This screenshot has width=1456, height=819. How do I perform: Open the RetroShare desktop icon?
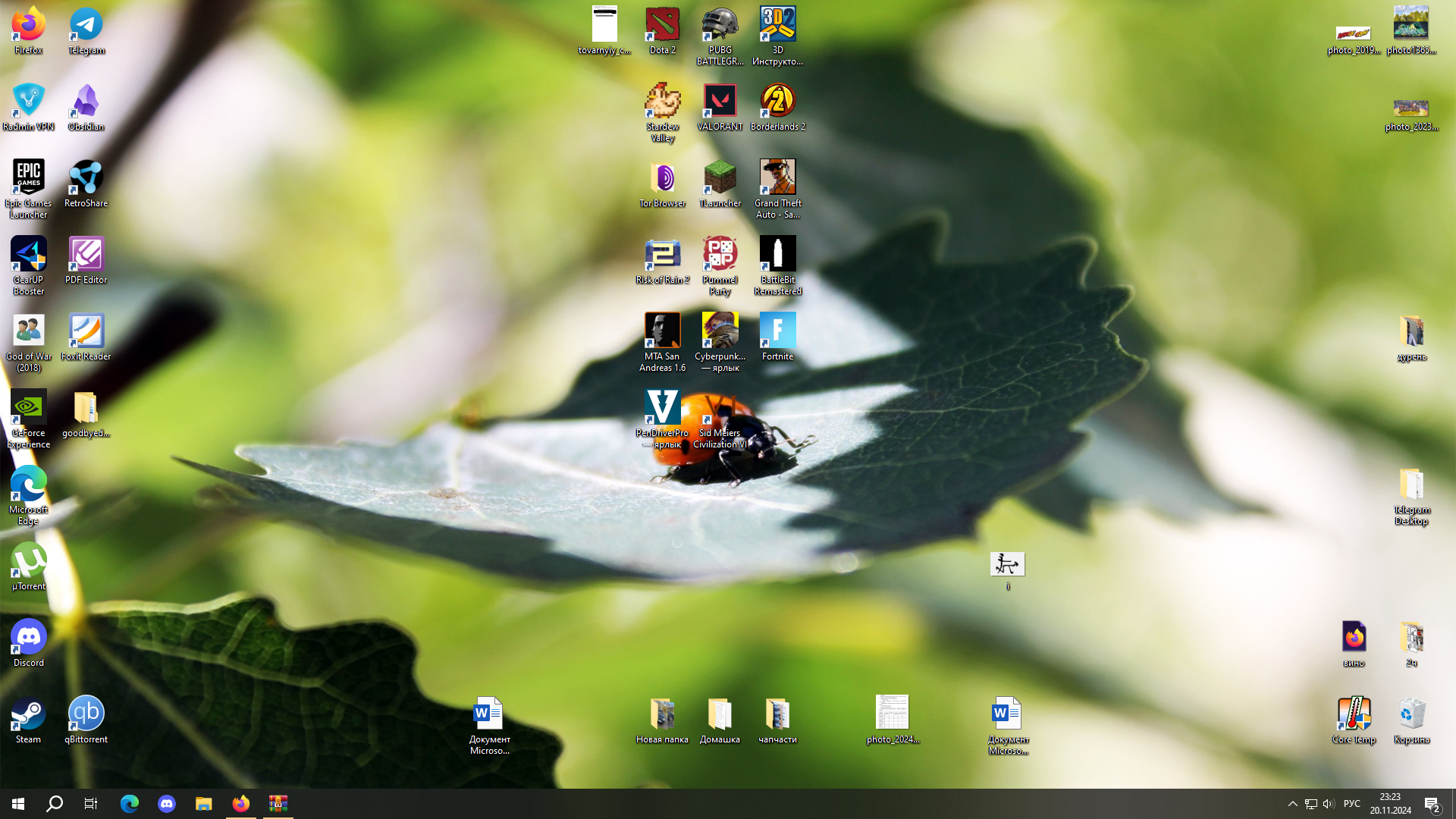86,184
